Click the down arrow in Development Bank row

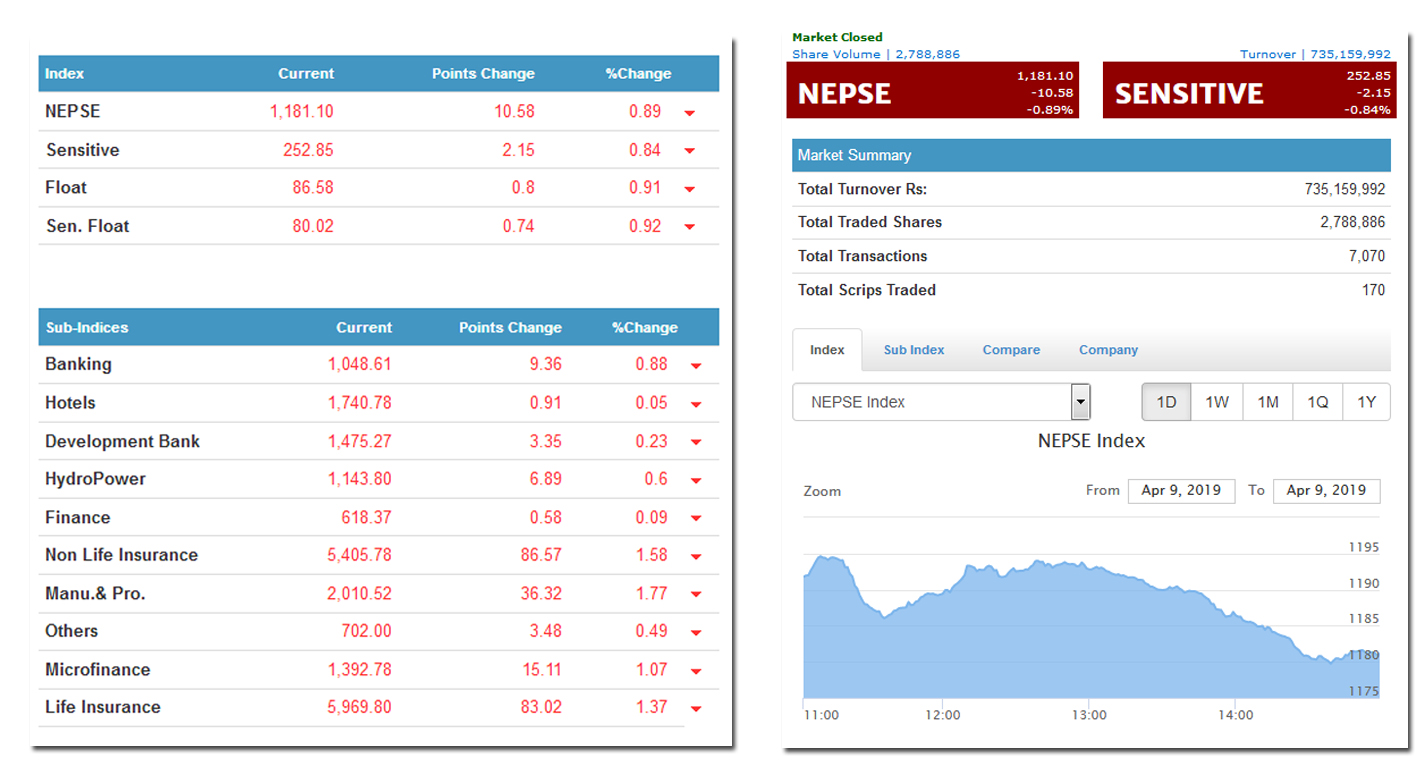(x=696, y=443)
